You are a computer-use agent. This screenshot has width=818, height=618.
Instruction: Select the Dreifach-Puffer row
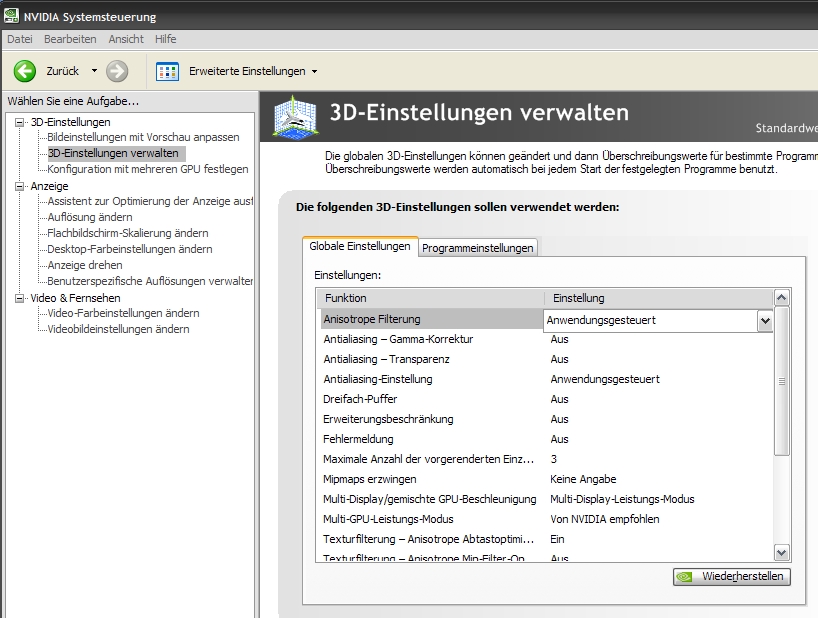pos(546,399)
